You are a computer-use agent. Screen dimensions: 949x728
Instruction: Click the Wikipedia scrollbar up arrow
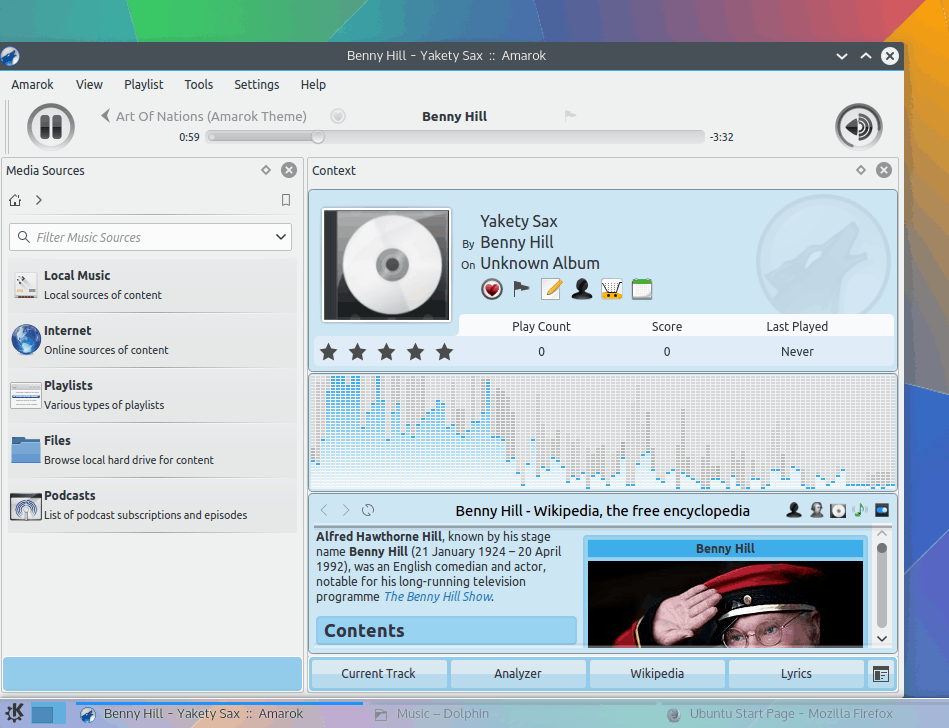(x=882, y=534)
